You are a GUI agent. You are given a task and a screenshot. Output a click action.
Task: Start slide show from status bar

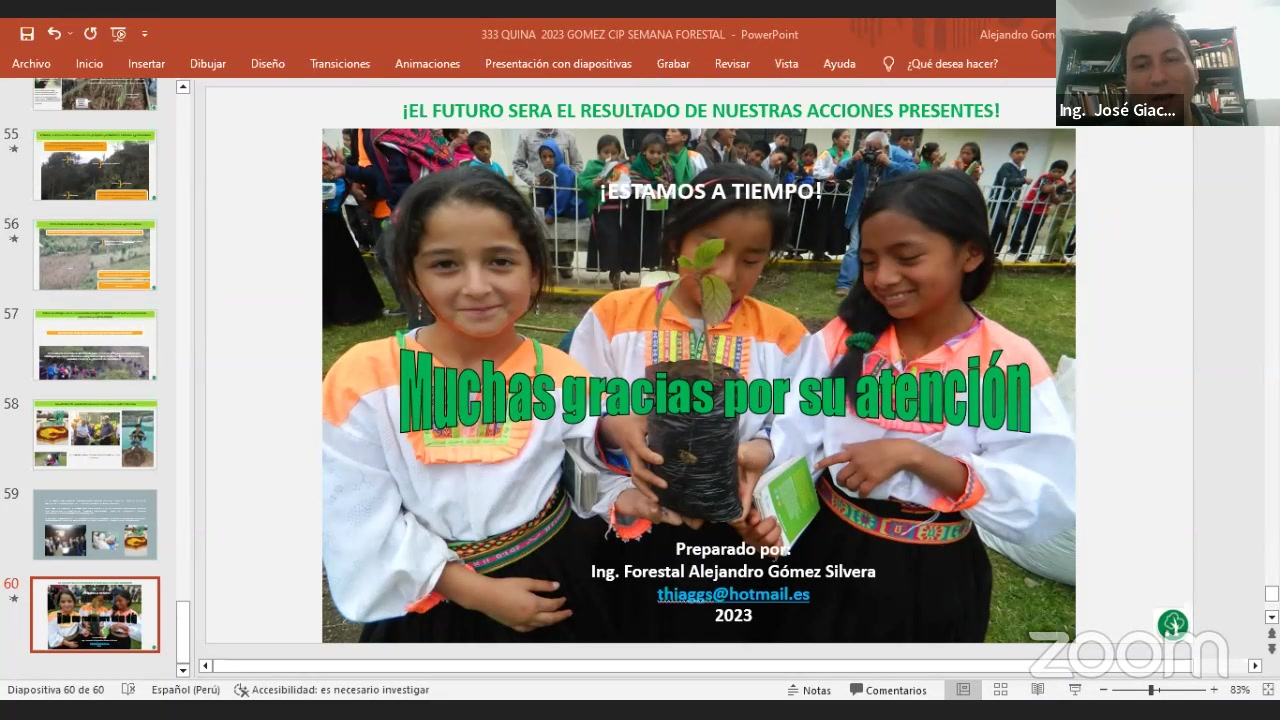1075,690
